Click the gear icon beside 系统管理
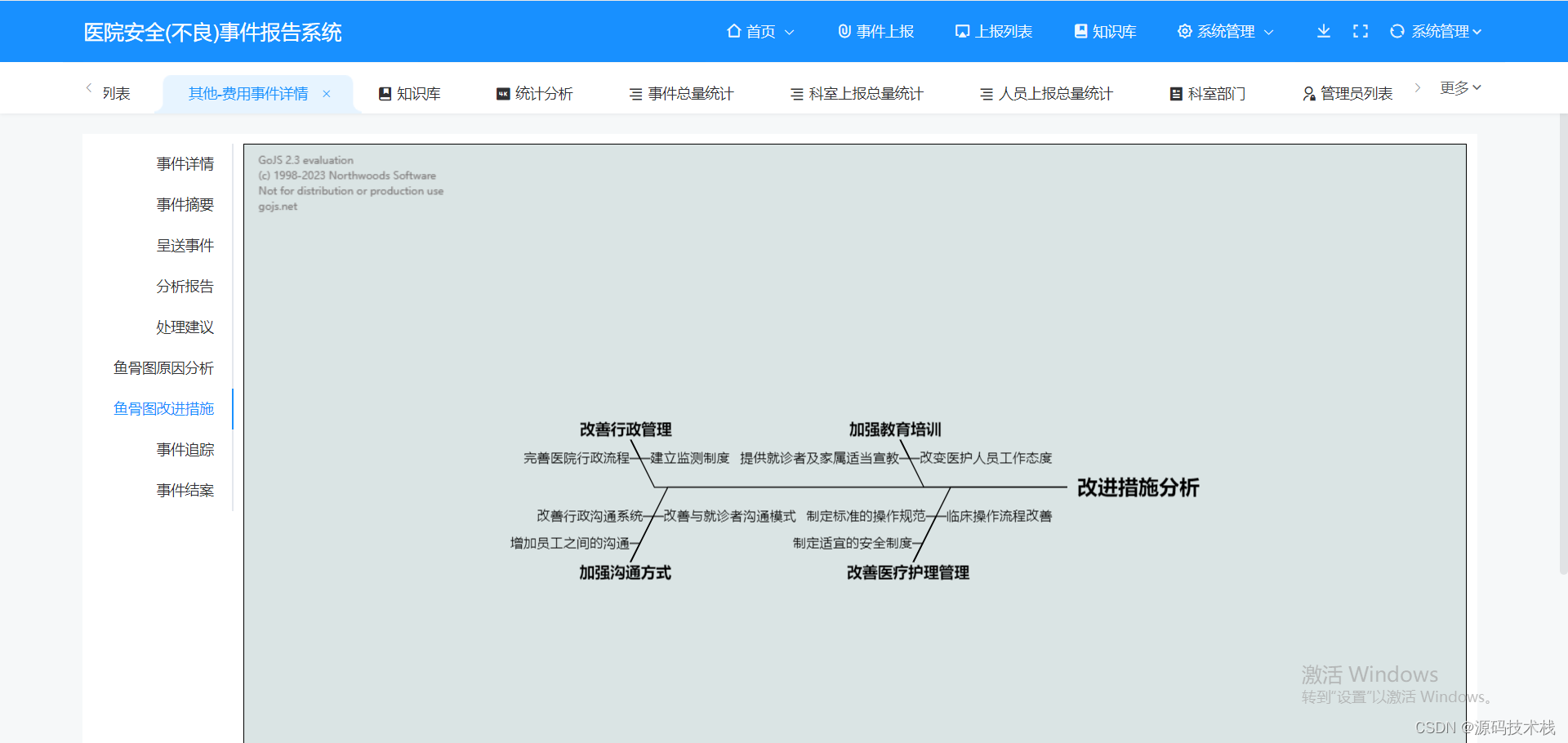Image resolution: width=1568 pixels, height=743 pixels. pos(1184,31)
